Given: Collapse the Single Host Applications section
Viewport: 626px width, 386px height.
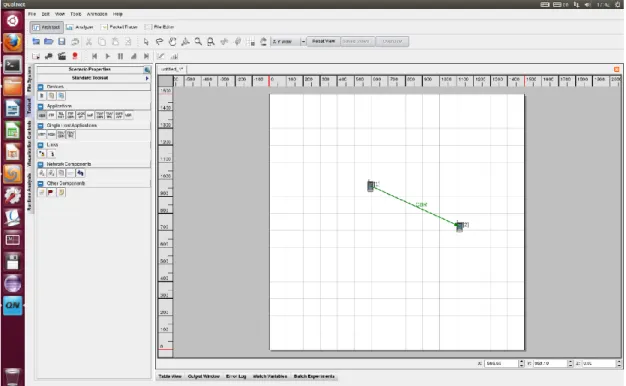Looking at the screenshot, I should coord(40,125).
